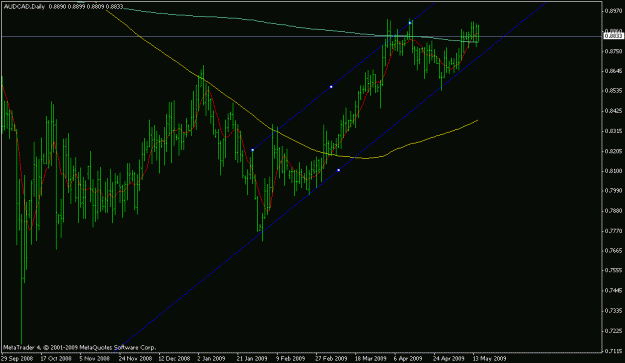625x363 pixels.
Task: Click the 9 Feb 2009 date label
Action: [291, 358]
